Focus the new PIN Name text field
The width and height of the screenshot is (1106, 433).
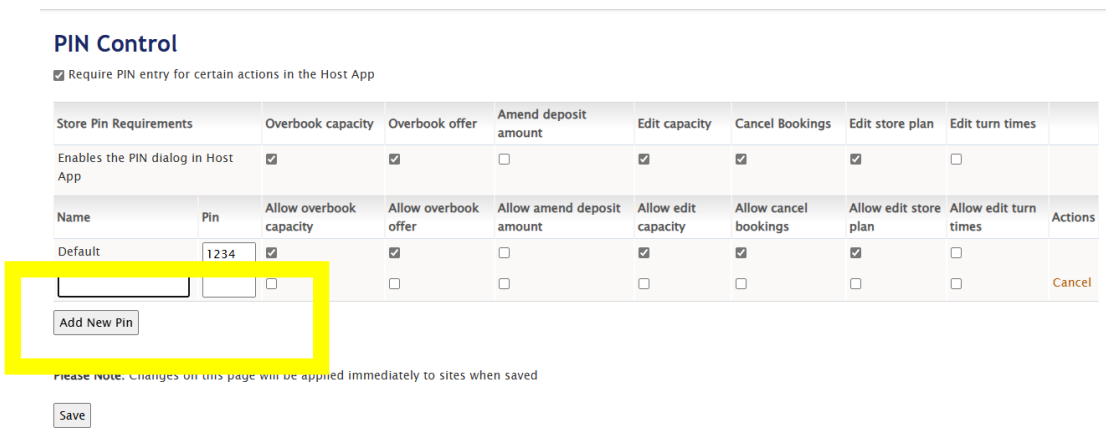[123, 286]
